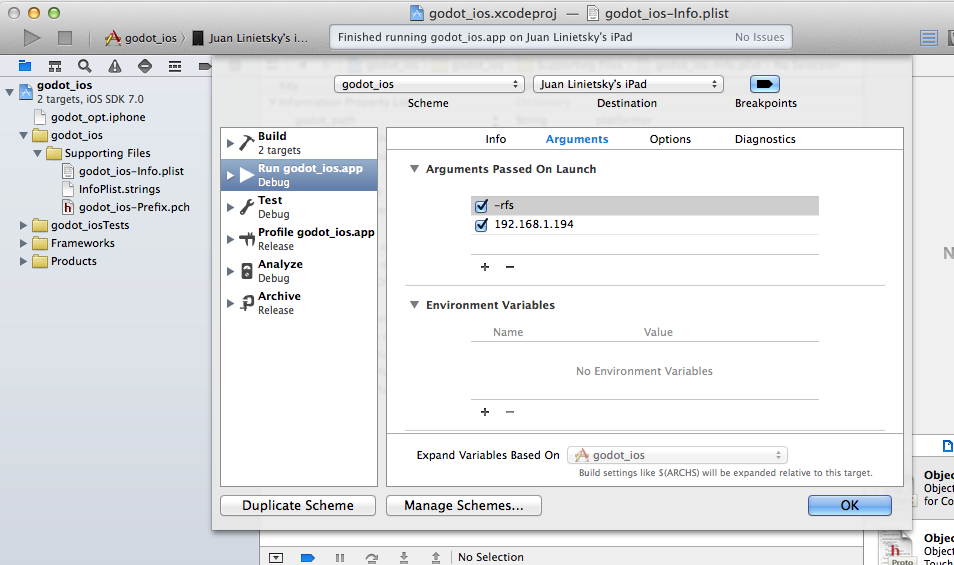Click the Manage Schemes button
Viewport: 954px width, 565px height.
point(463,506)
